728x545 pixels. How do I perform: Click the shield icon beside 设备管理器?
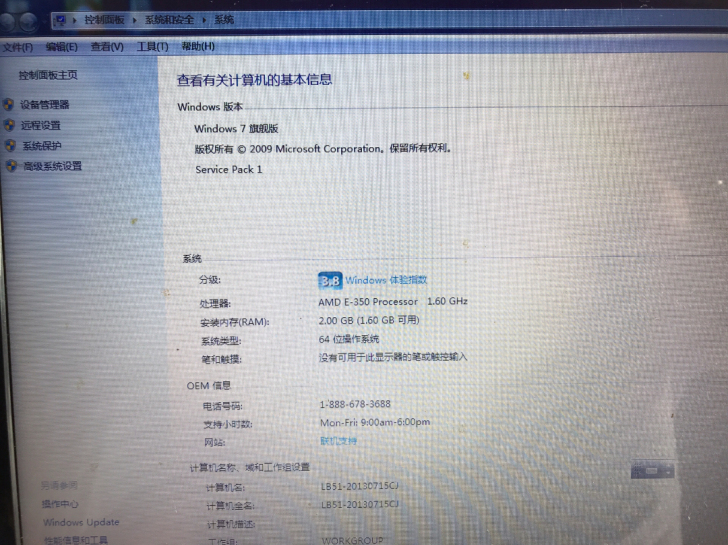[8, 104]
